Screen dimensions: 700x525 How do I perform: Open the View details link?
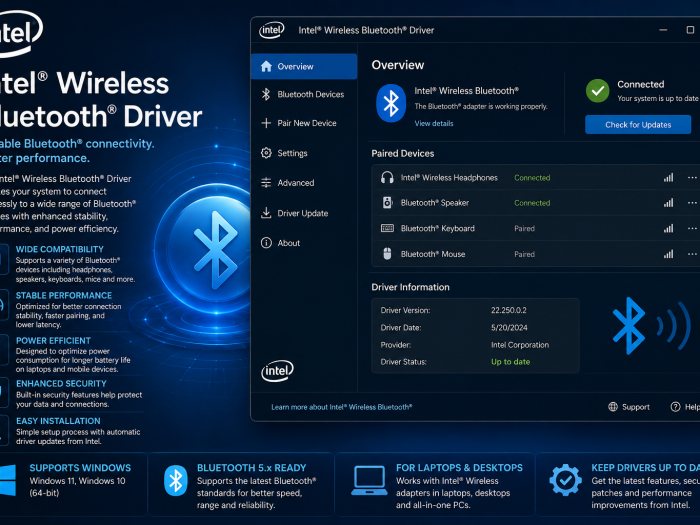click(x=433, y=124)
